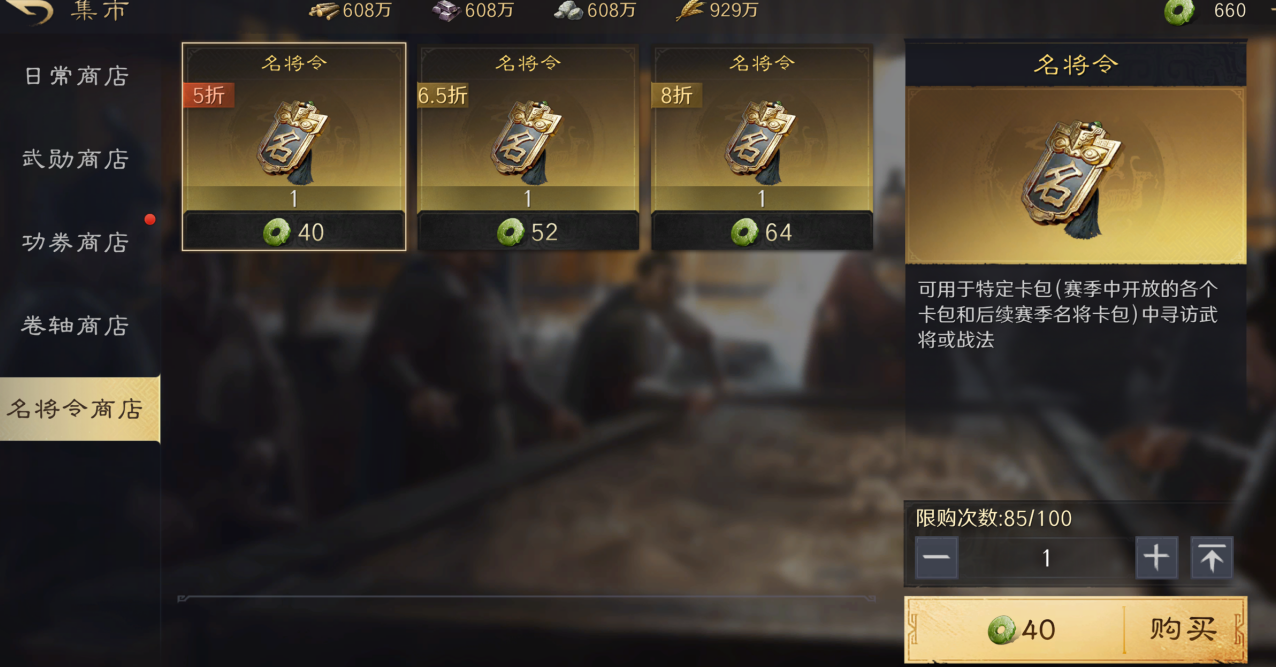Select the 6.5折 名将令 token icon
Image resolution: width=1276 pixels, height=667 pixels.
click(527, 144)
